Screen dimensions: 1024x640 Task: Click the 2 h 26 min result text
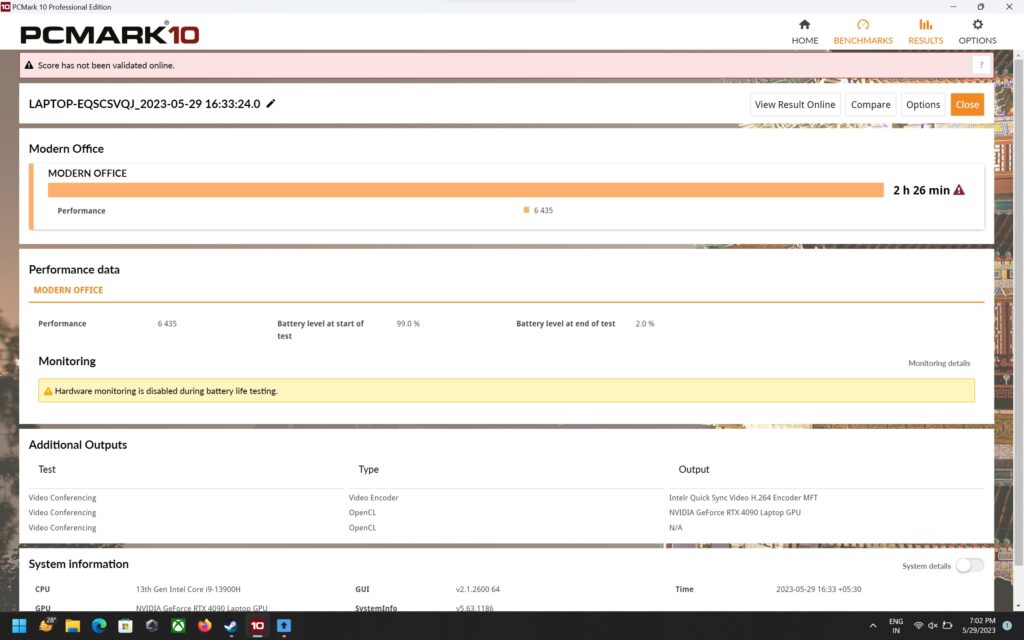pyautogui.click(x=921, y=190)
